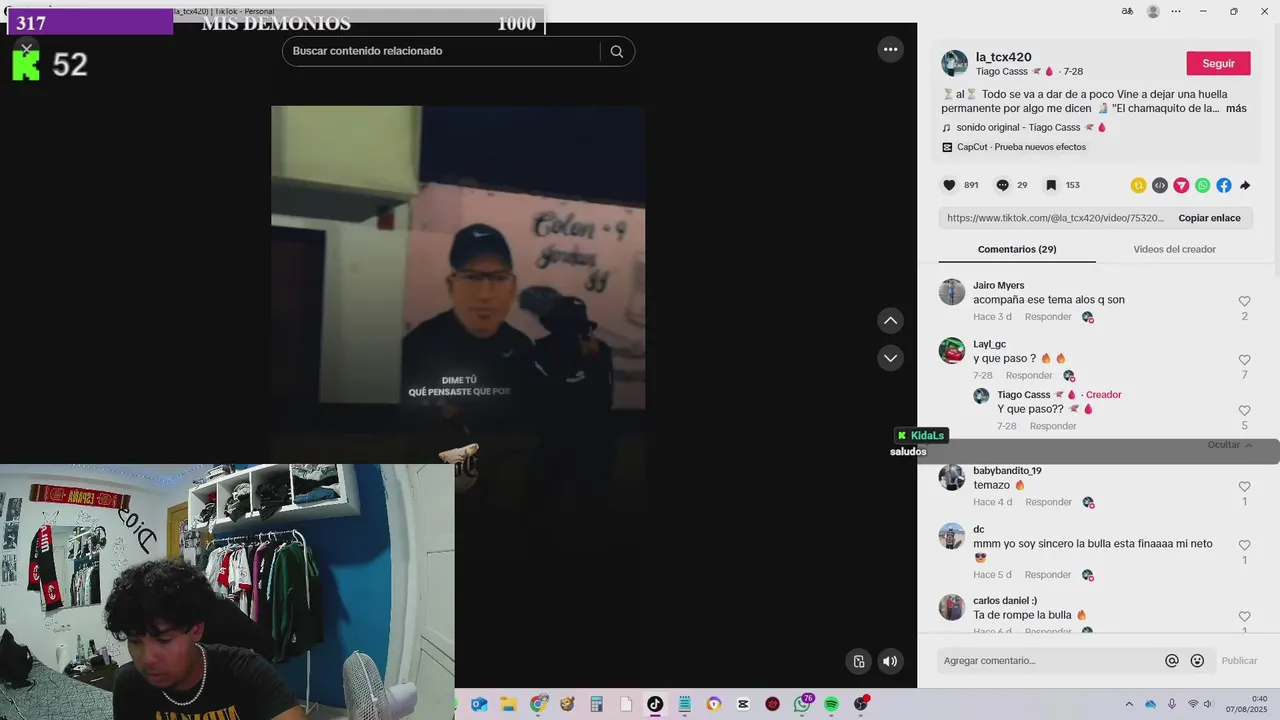Open the three-dot more options menu
The image size is (1280, 720).
point(890,49)
